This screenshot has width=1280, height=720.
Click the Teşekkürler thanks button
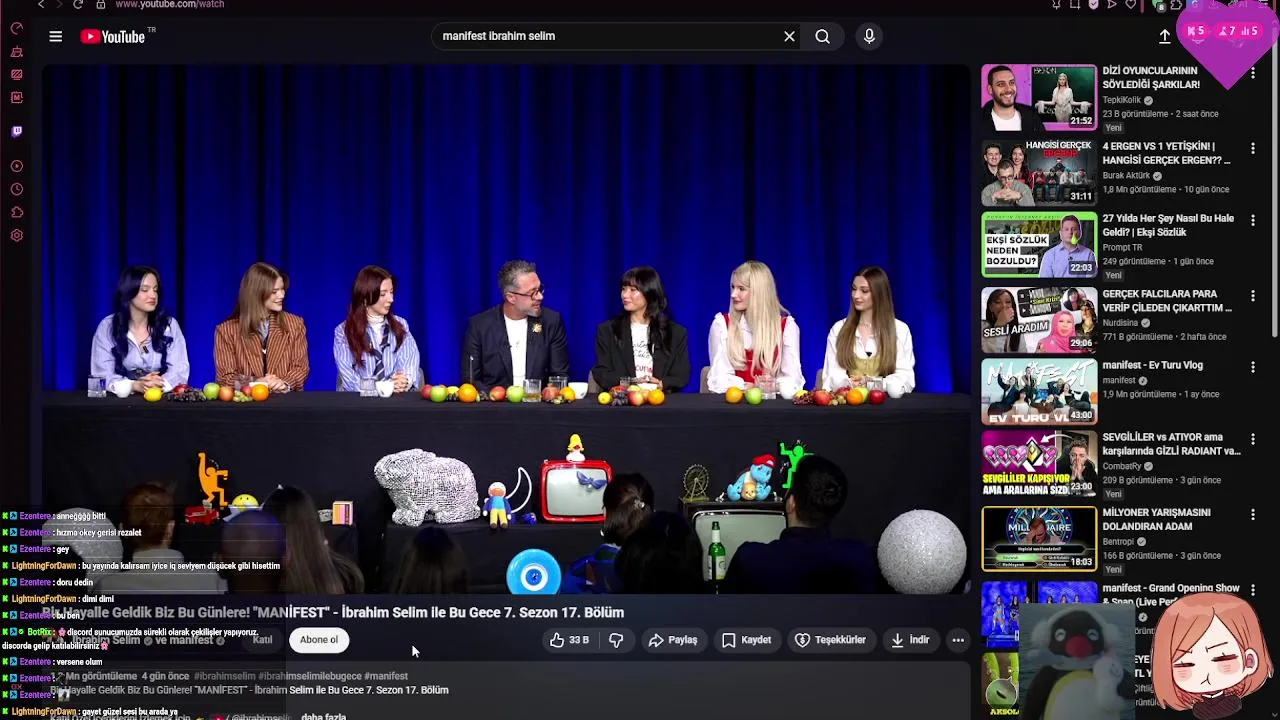coord(830,640)
